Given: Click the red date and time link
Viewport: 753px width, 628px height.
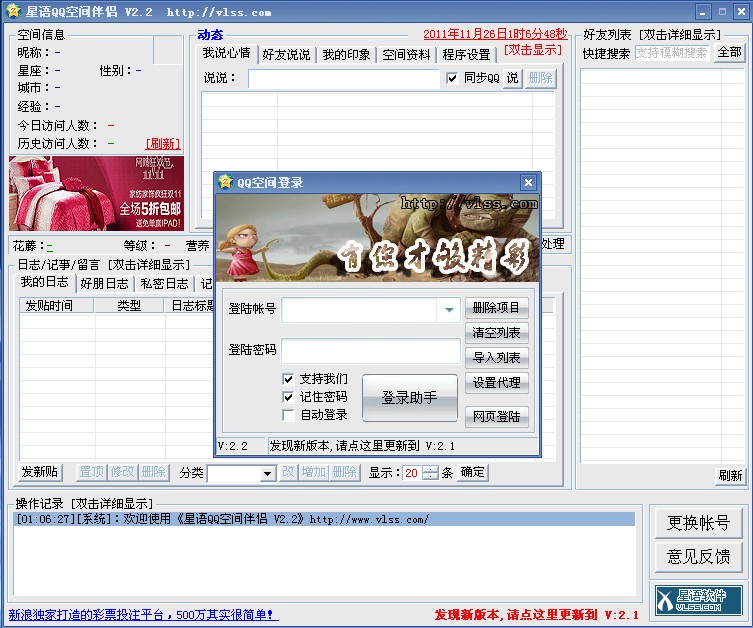Looking at the screenshot, I should click(x=495, y=34).
